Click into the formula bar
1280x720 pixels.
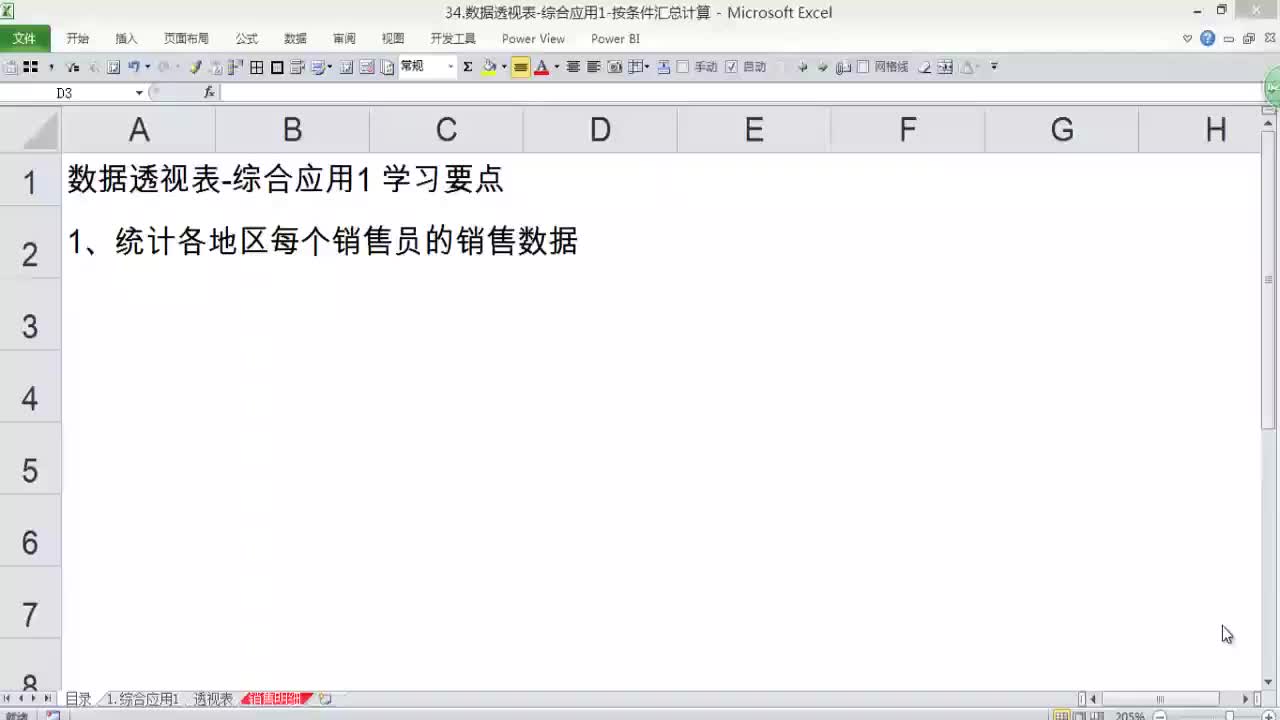pyautogui.click(x=741, y=93)
